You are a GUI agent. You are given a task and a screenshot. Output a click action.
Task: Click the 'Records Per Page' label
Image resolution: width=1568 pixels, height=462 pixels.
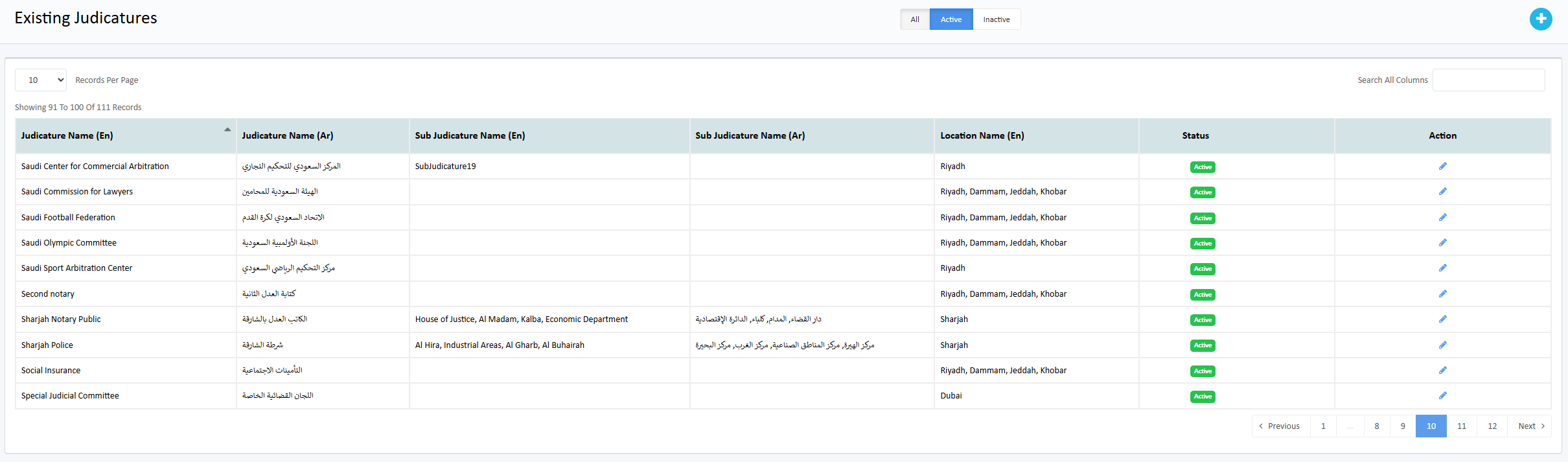[x=107, y=80]
